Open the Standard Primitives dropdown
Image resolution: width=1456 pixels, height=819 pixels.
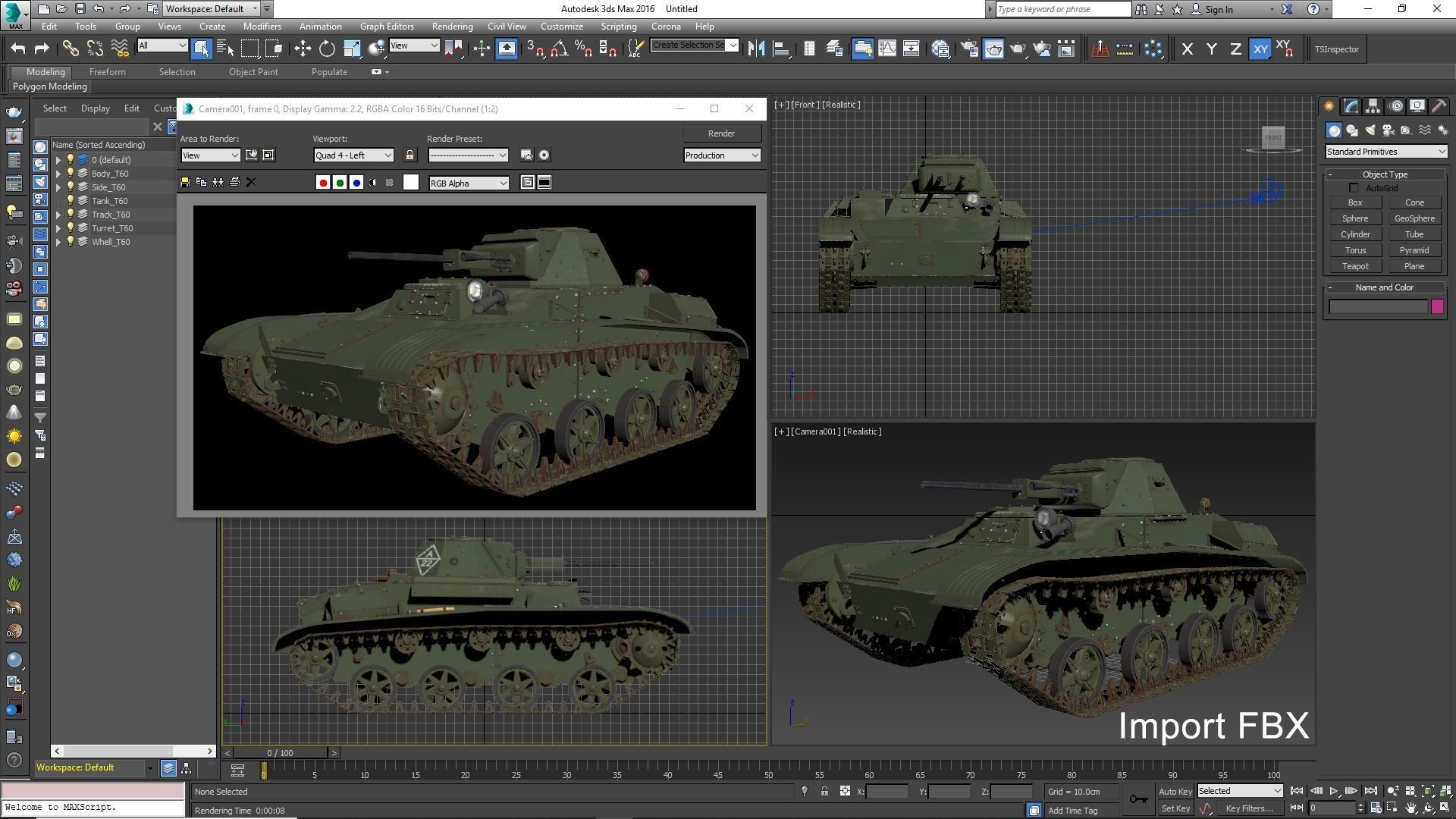(x=1385, y=152)
